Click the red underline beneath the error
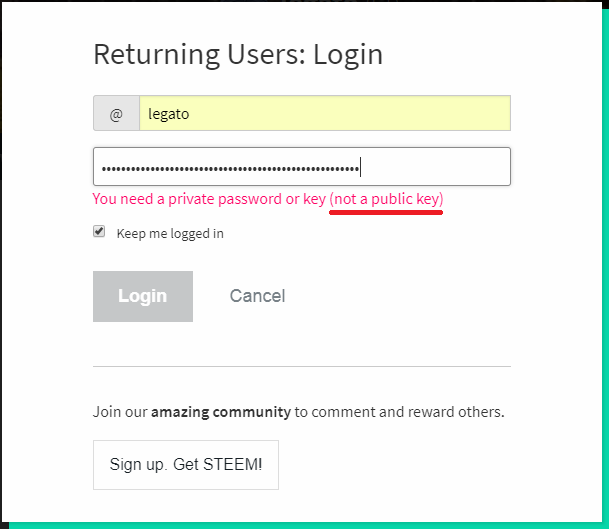The image size is (609, 529). coord(386,212)
